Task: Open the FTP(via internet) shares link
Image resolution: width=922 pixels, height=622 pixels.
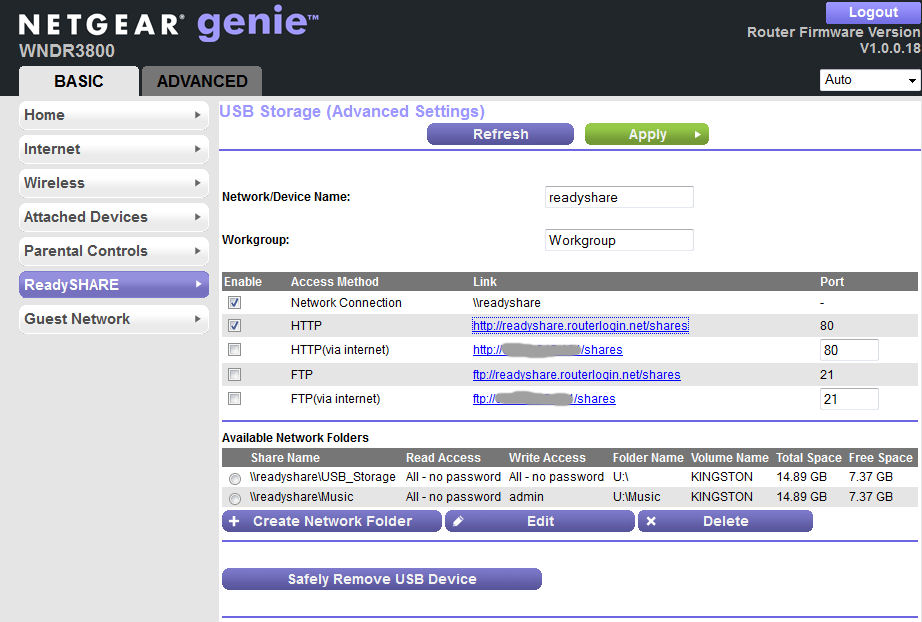Action: (x=544, y=399)
